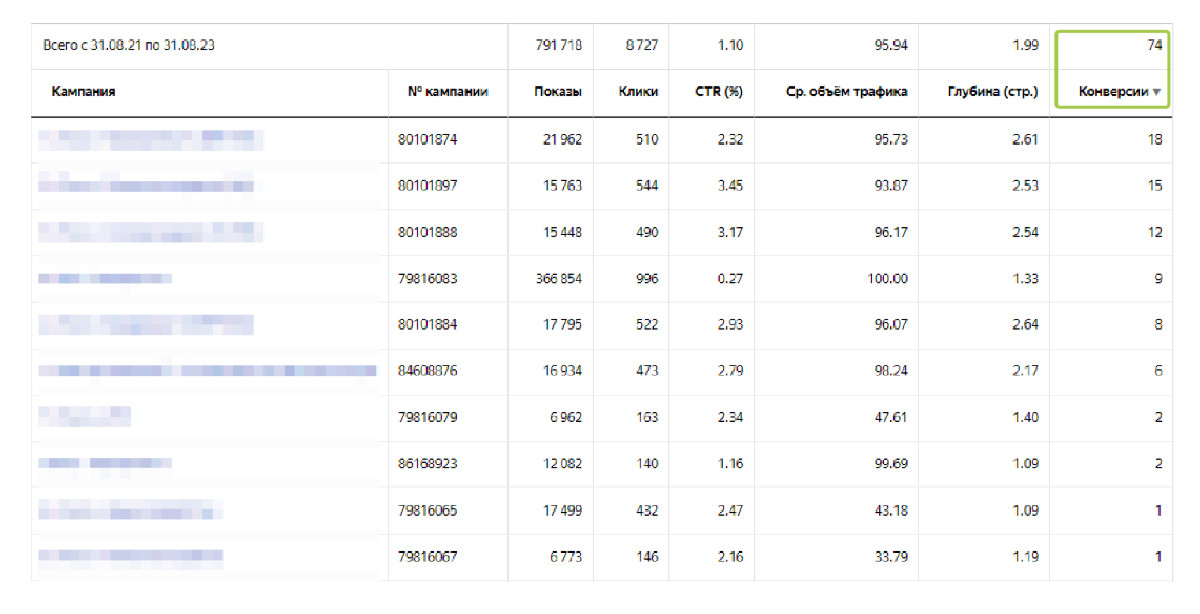Click the № кампании column header
Screen dimensions: 1200x614
447,92
